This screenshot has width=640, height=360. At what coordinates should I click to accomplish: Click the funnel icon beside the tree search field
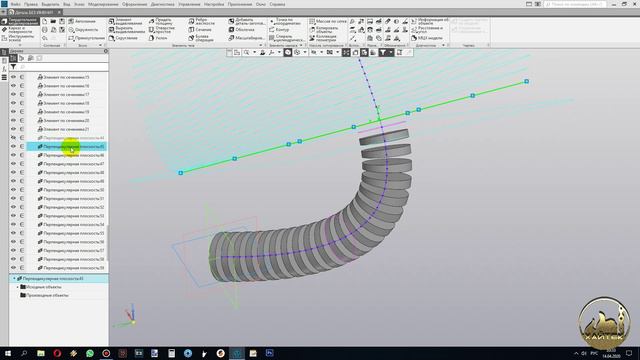tap(13, 67)
